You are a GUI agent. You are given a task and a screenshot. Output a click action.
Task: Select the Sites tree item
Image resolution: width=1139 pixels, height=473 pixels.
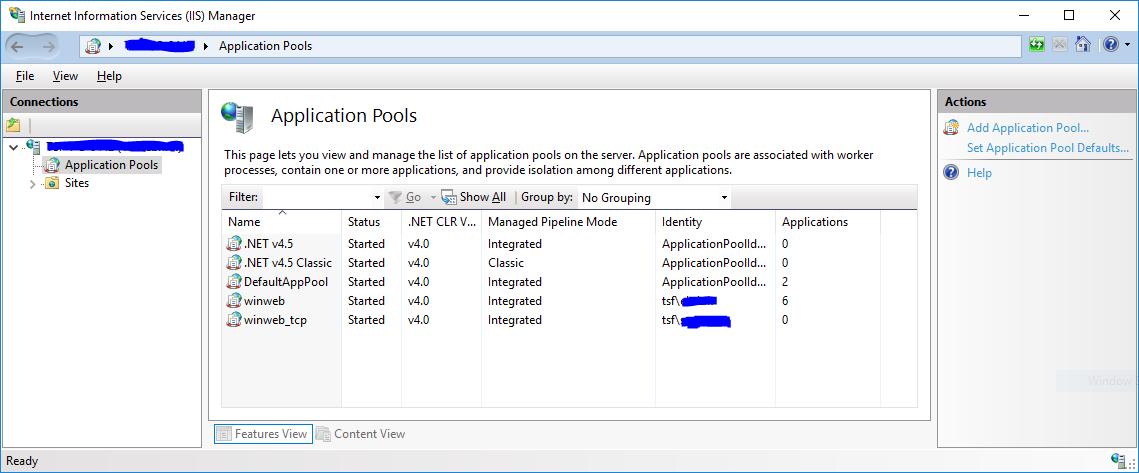click(x=77, y=183)
